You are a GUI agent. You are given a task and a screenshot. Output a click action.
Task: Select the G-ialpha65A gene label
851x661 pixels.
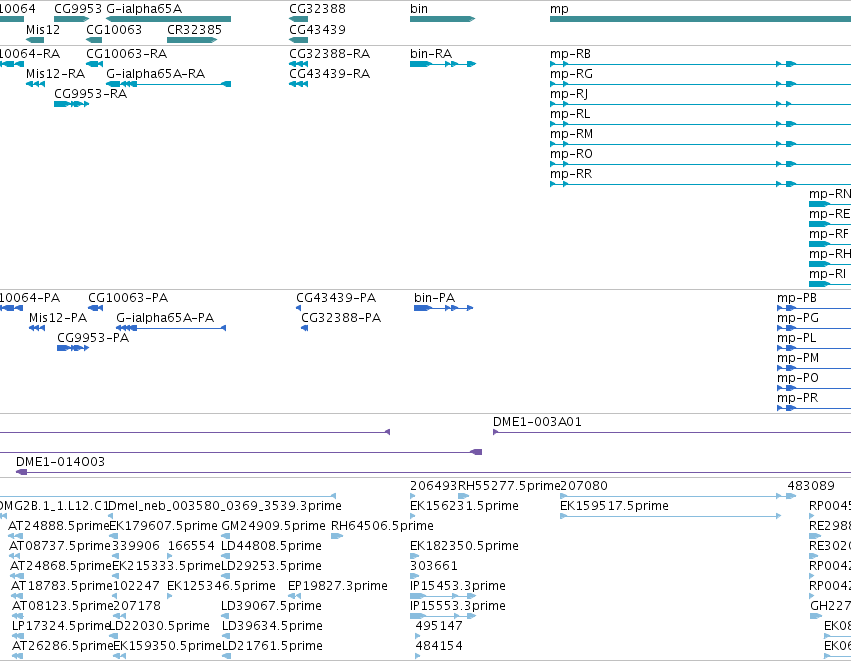click(x=144, y=9)
